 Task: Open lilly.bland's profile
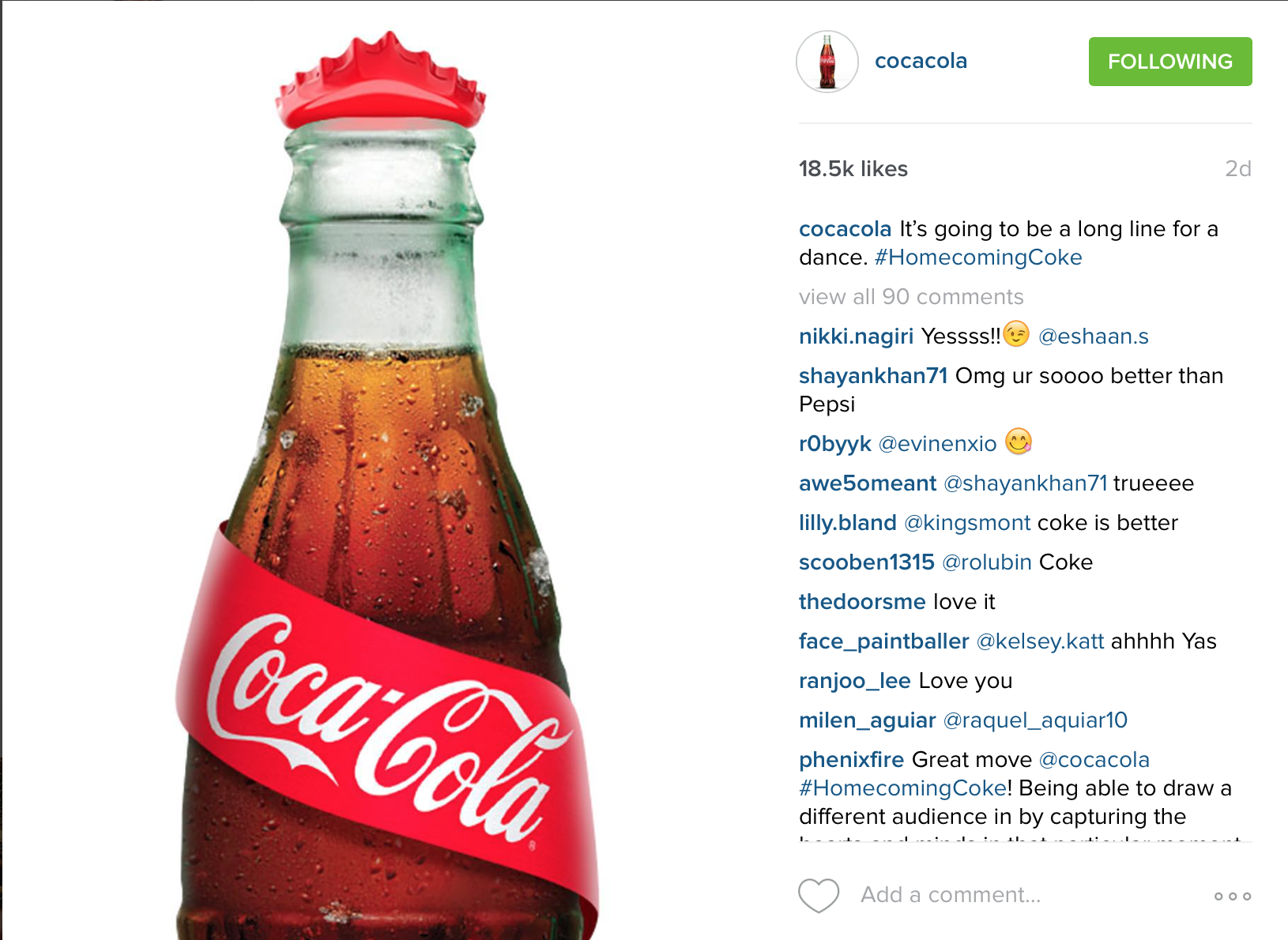click(847, 523)
